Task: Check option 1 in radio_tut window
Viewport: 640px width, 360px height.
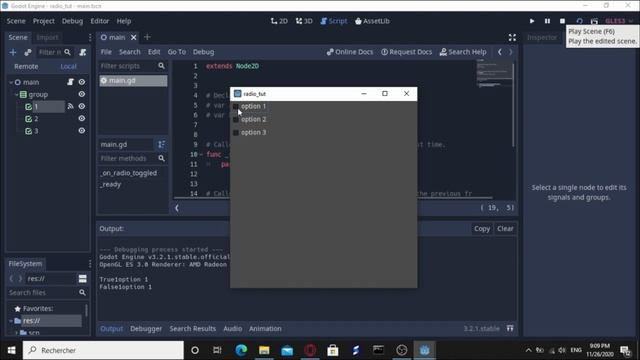Action: (236, 107)
